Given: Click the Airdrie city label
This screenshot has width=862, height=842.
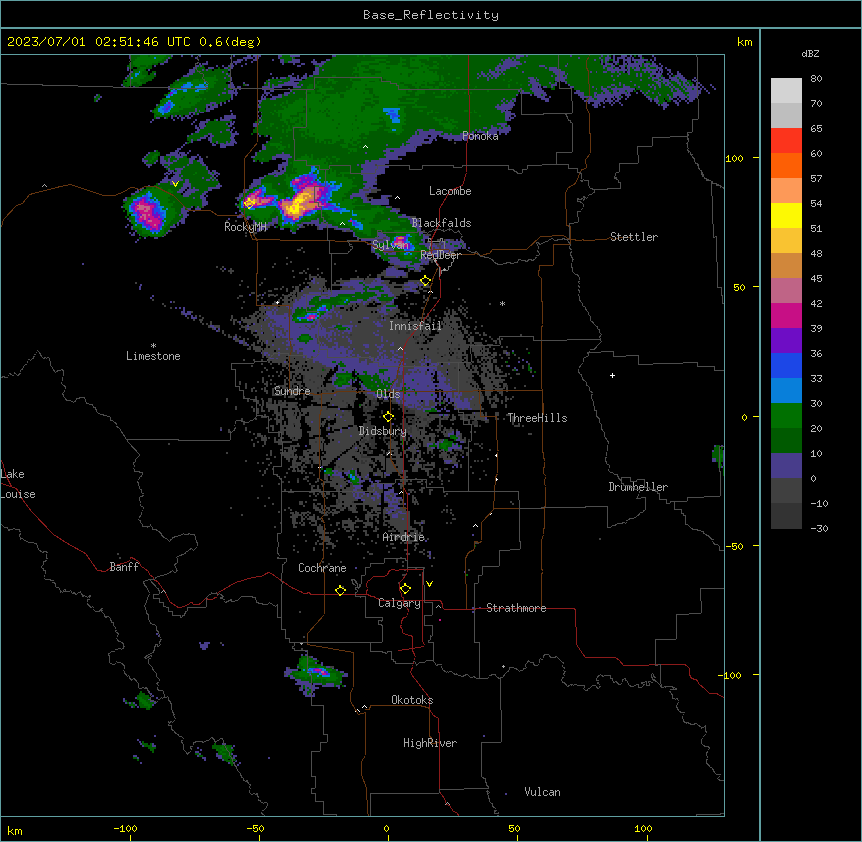Looking at the screenshot, I should click(404, 537).
